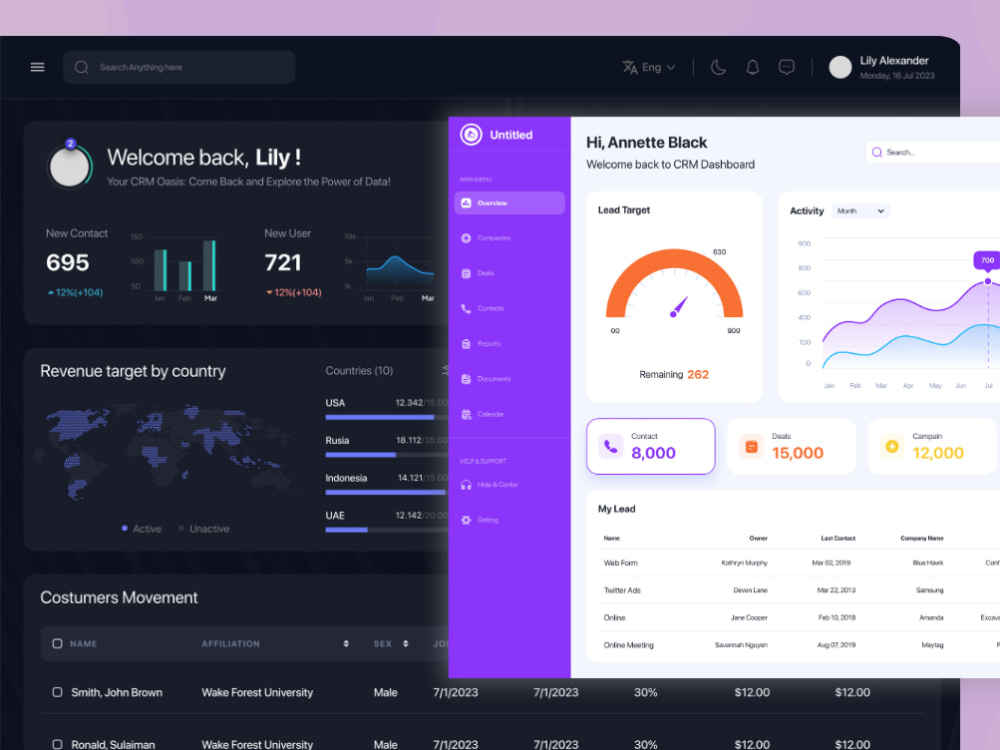This screenshot has height=750, width=1000.
Task: Toggle the select-all checkbox beside NAME
Action: pyautogui.click(x=57, y=643)
